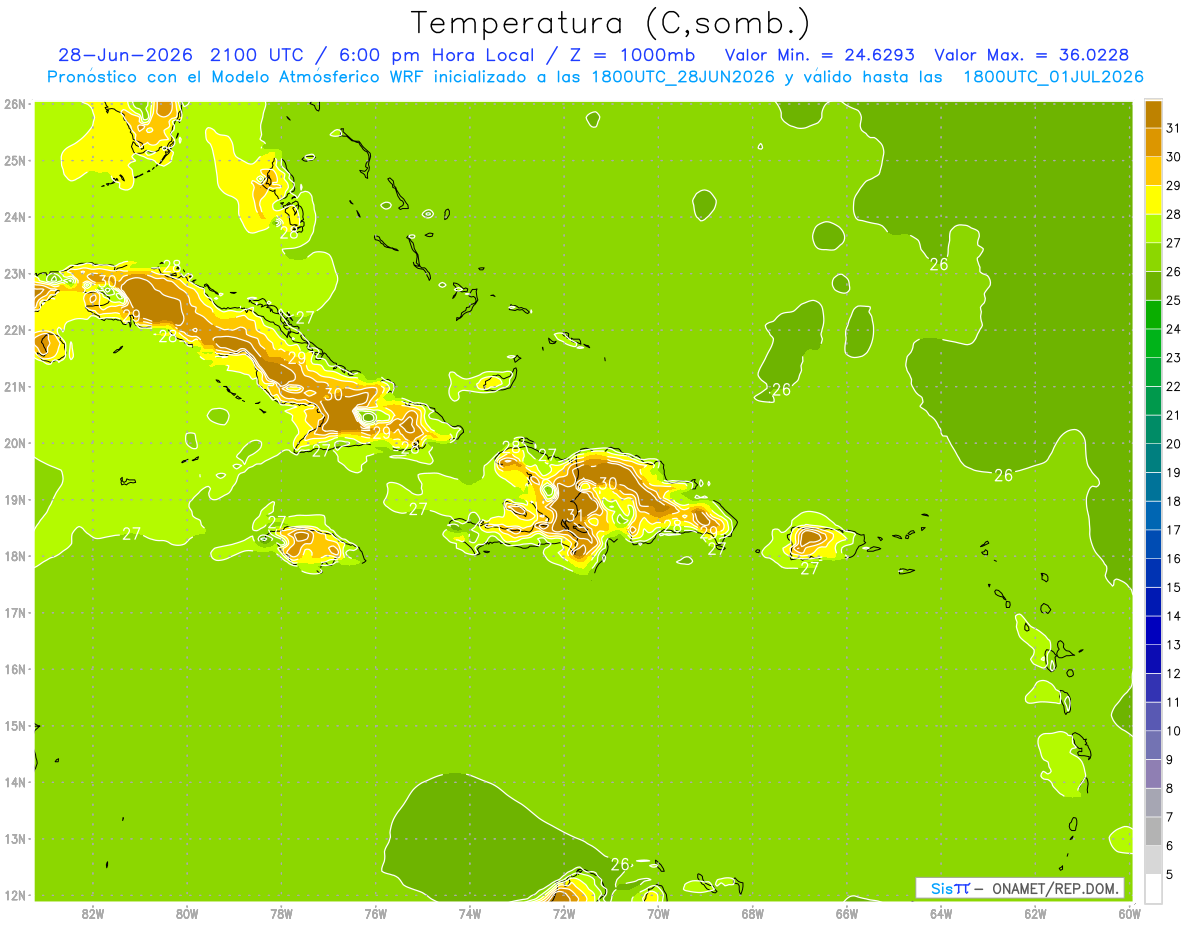Image resolution: width=1200 pixels, height=927 pixels.
Task: Click the '30' contour label over eastern Cuba
Action: click(x=334, y=395)
